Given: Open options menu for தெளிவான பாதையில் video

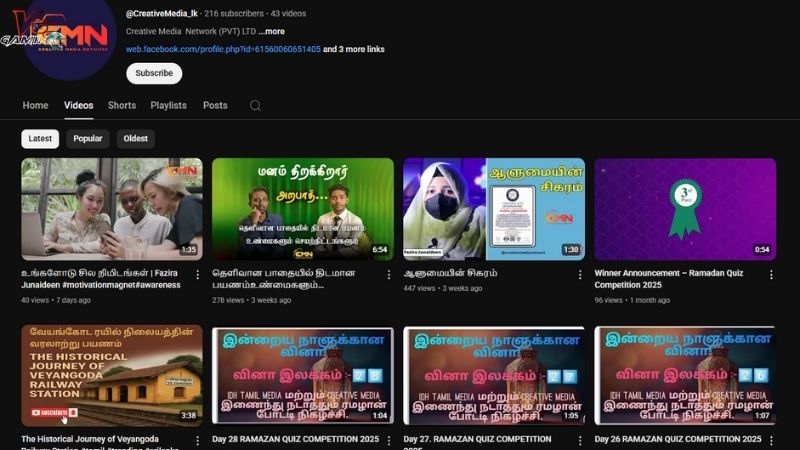Looking at the screenshot, I should pyautogui.click(x=389, y=275).
